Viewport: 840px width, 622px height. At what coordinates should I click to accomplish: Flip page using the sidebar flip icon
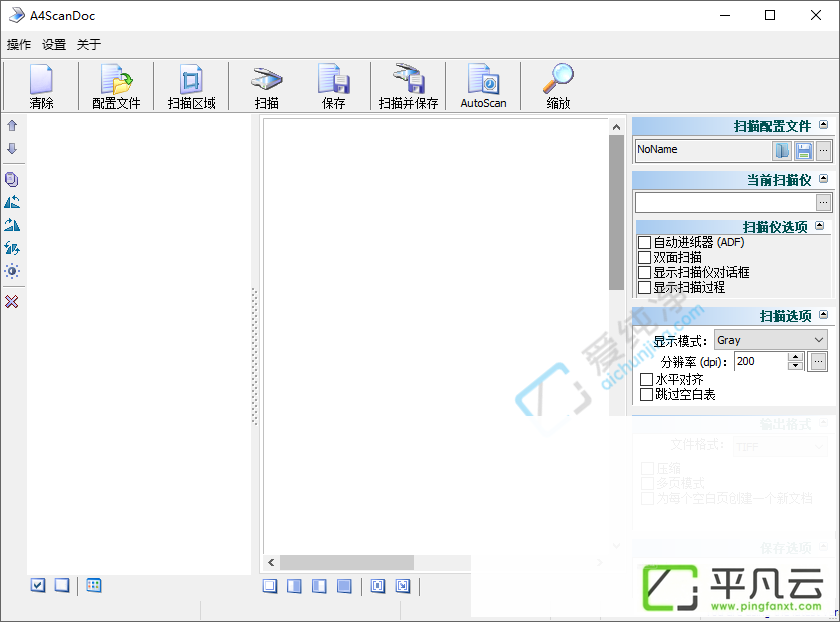[12, 248]
